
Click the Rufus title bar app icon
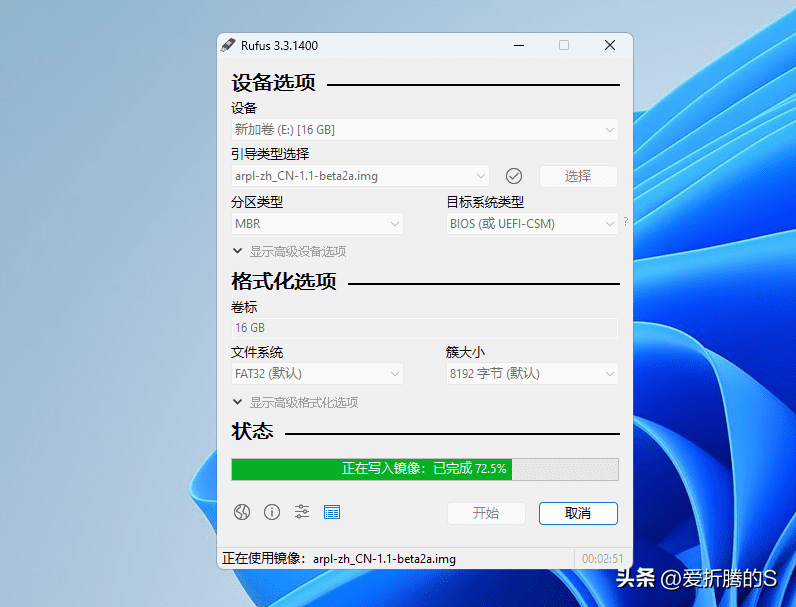pyautogui.click(x=229, y=45)
